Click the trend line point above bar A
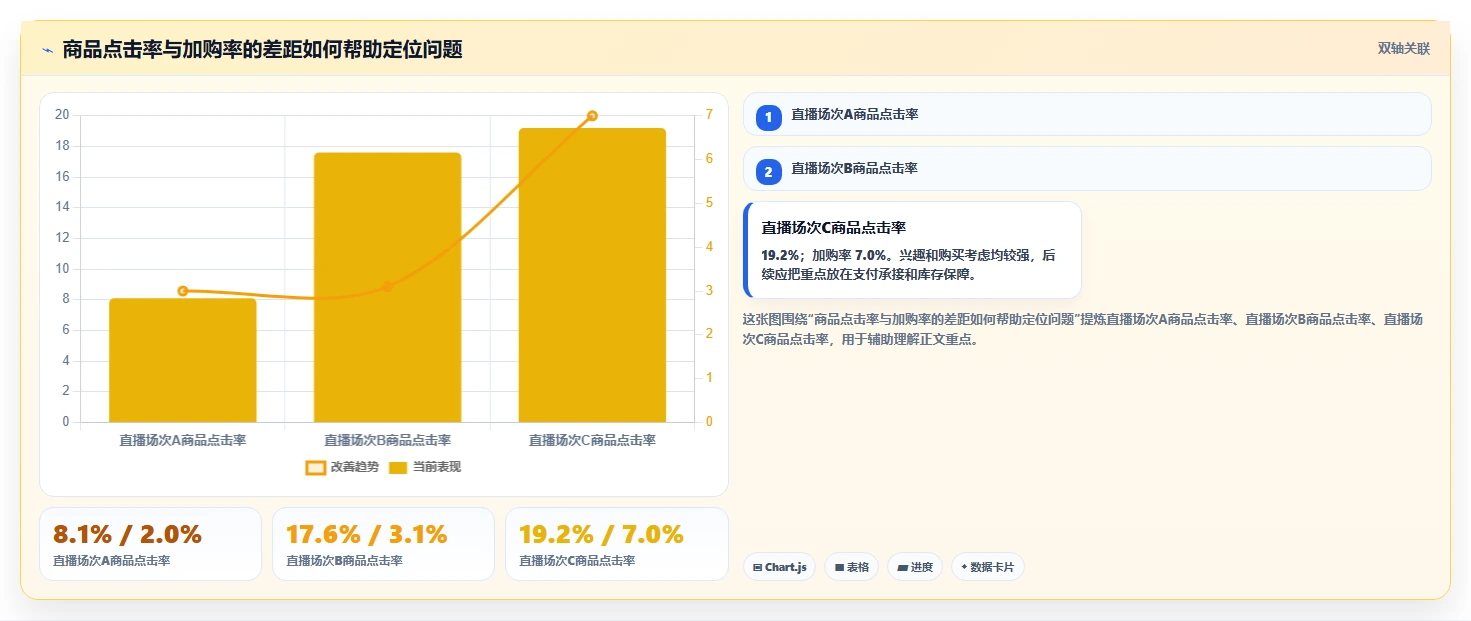 [183, 291]
